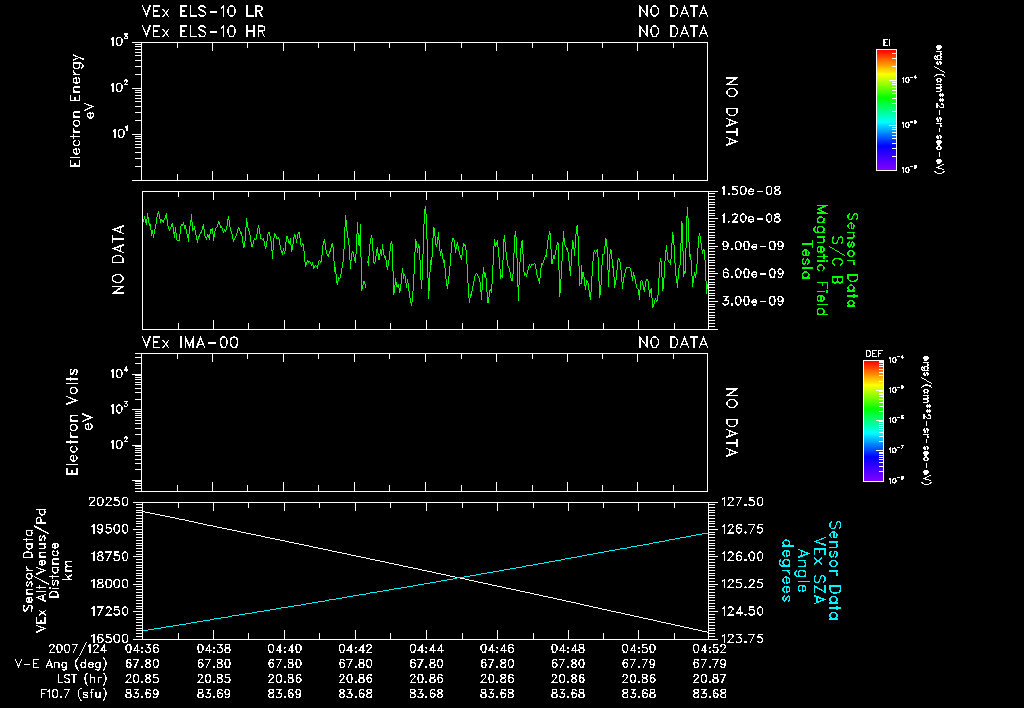Click the 04:52 time tick label
Screen dimensions: 1024x708
click(709, 650)
